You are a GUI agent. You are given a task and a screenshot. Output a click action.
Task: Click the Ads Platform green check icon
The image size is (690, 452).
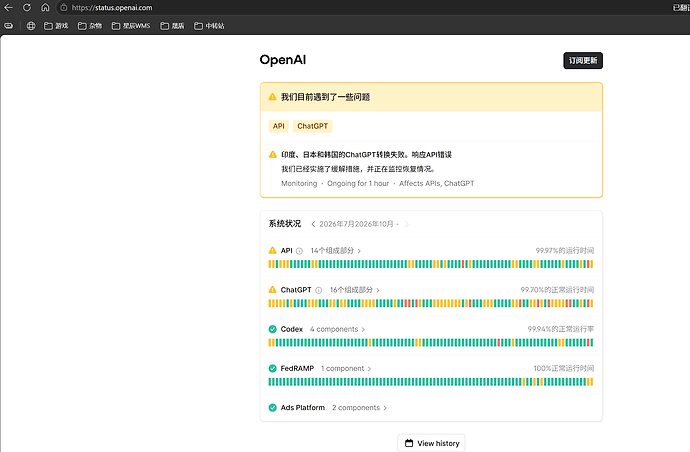tap(272, 408)
